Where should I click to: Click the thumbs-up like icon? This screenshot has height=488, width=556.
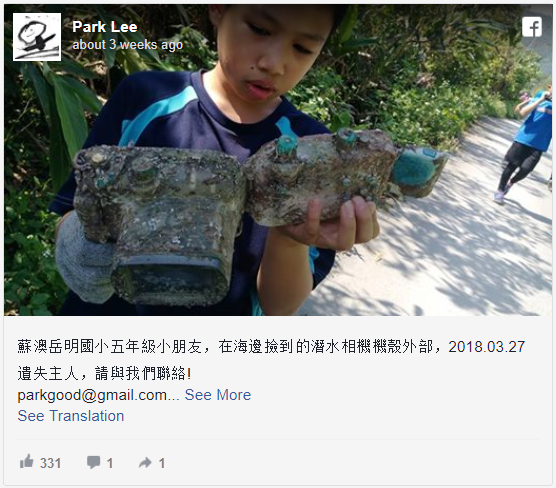click(27, 461)
